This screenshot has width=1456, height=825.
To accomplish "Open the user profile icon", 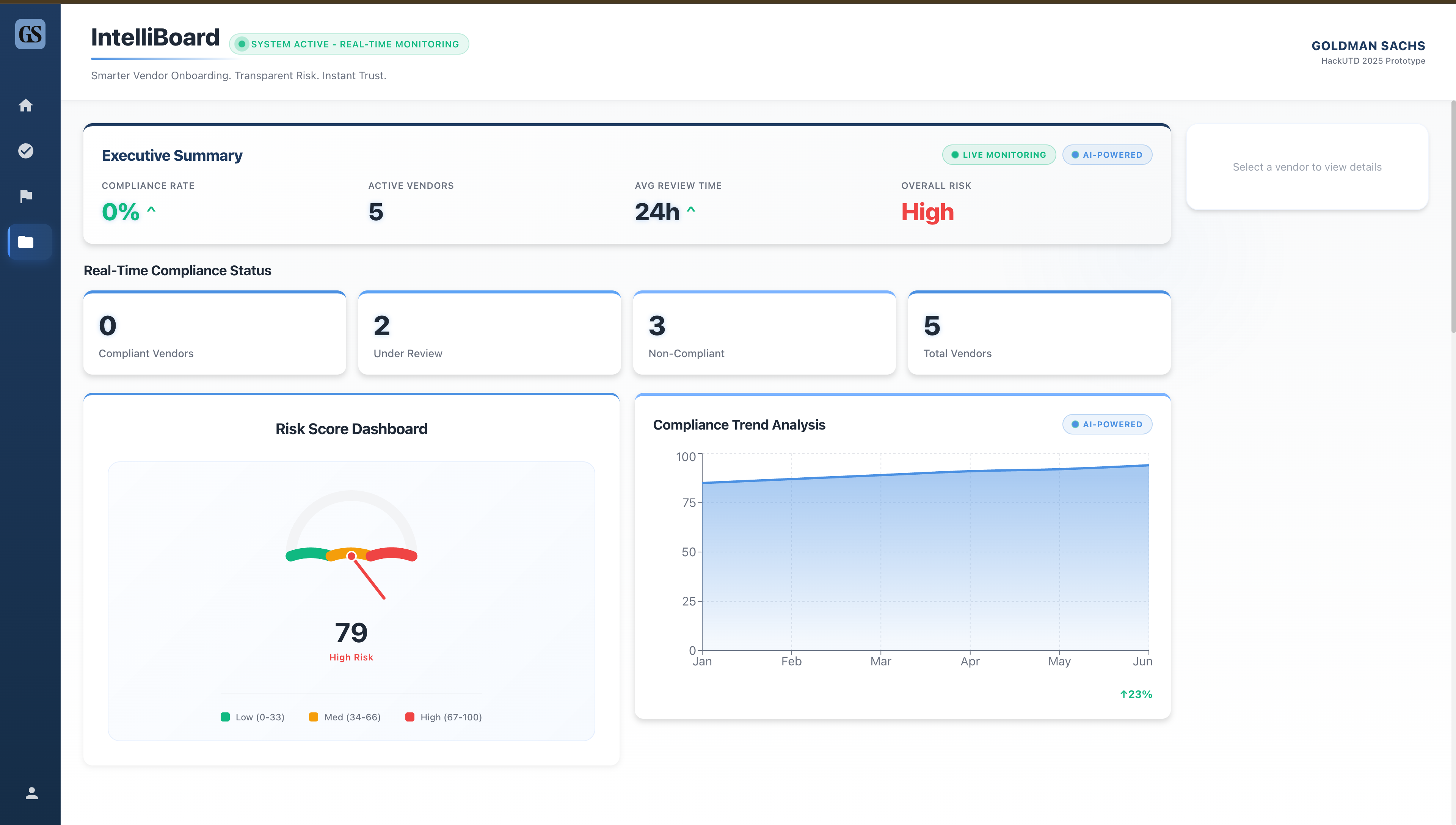I will [32, 793].
